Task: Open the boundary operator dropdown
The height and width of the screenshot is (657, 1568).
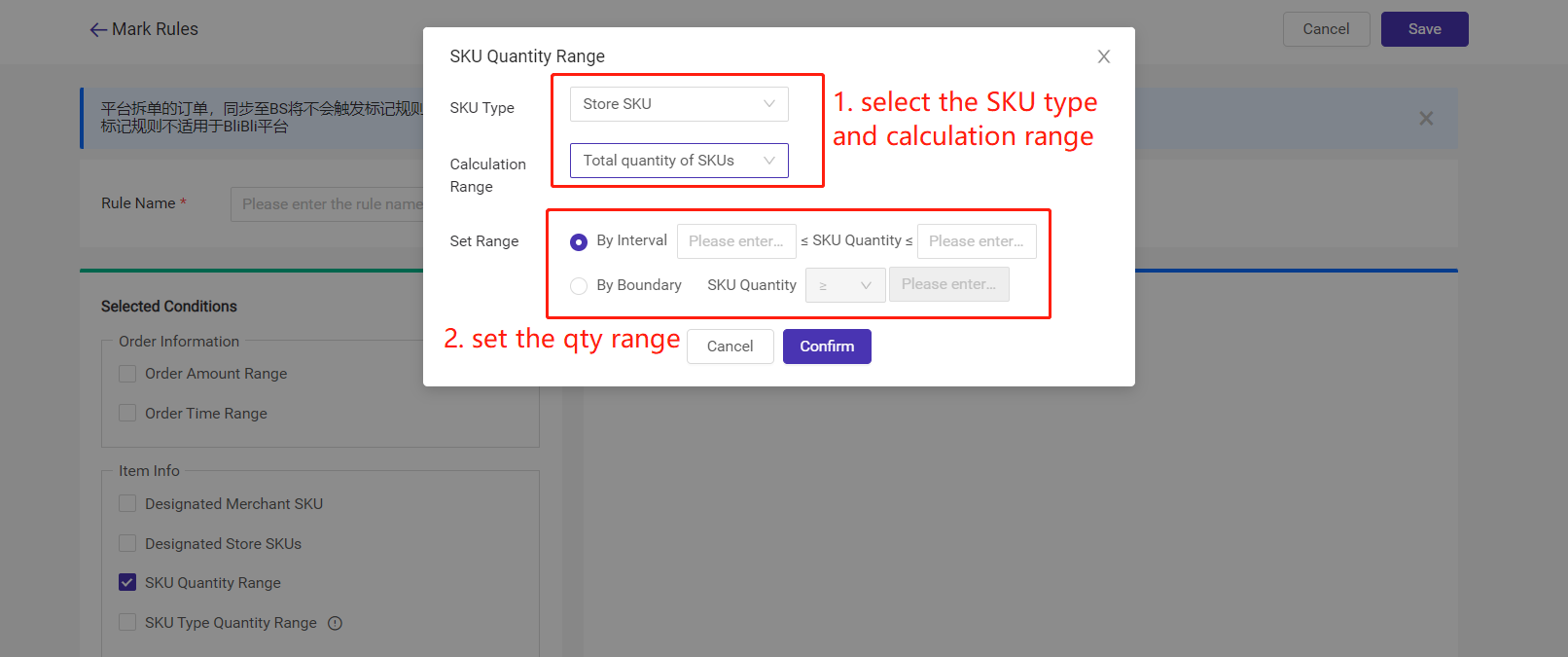Action: pyautogui.click(x=845, y=285)
